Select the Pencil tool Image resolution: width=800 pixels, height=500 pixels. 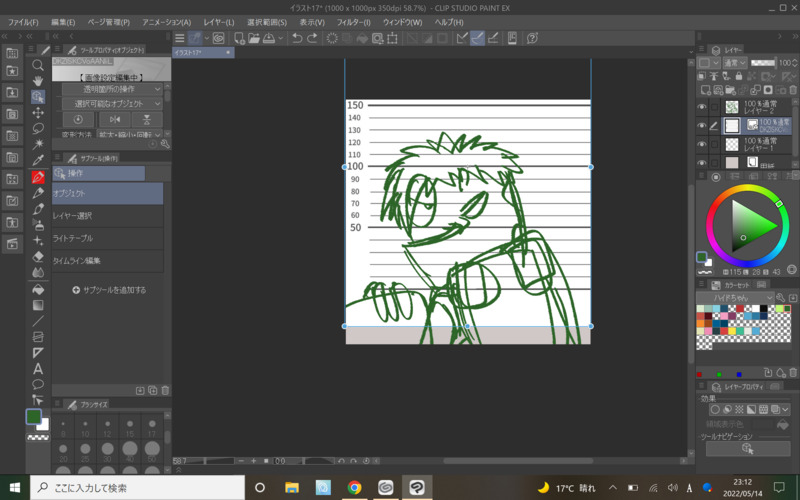coord(38,193)
